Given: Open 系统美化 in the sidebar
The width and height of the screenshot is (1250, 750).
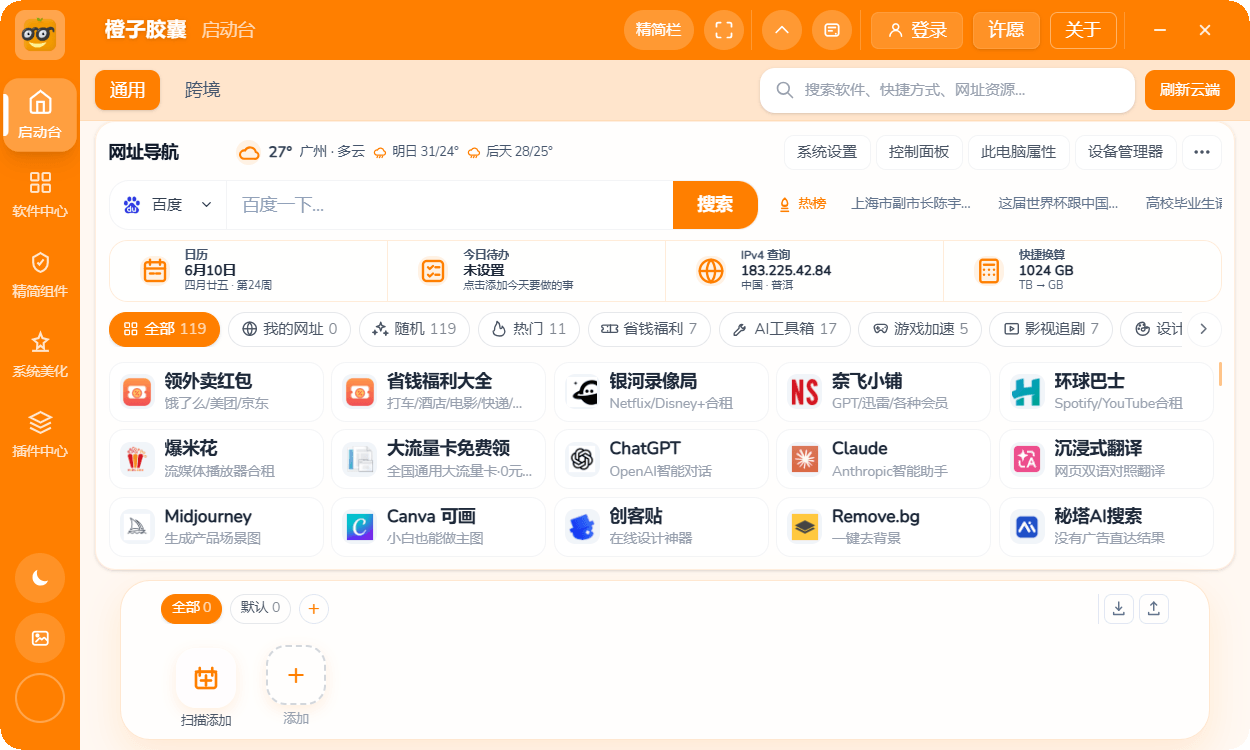Looking at the screenshot, I should [40, 354].
